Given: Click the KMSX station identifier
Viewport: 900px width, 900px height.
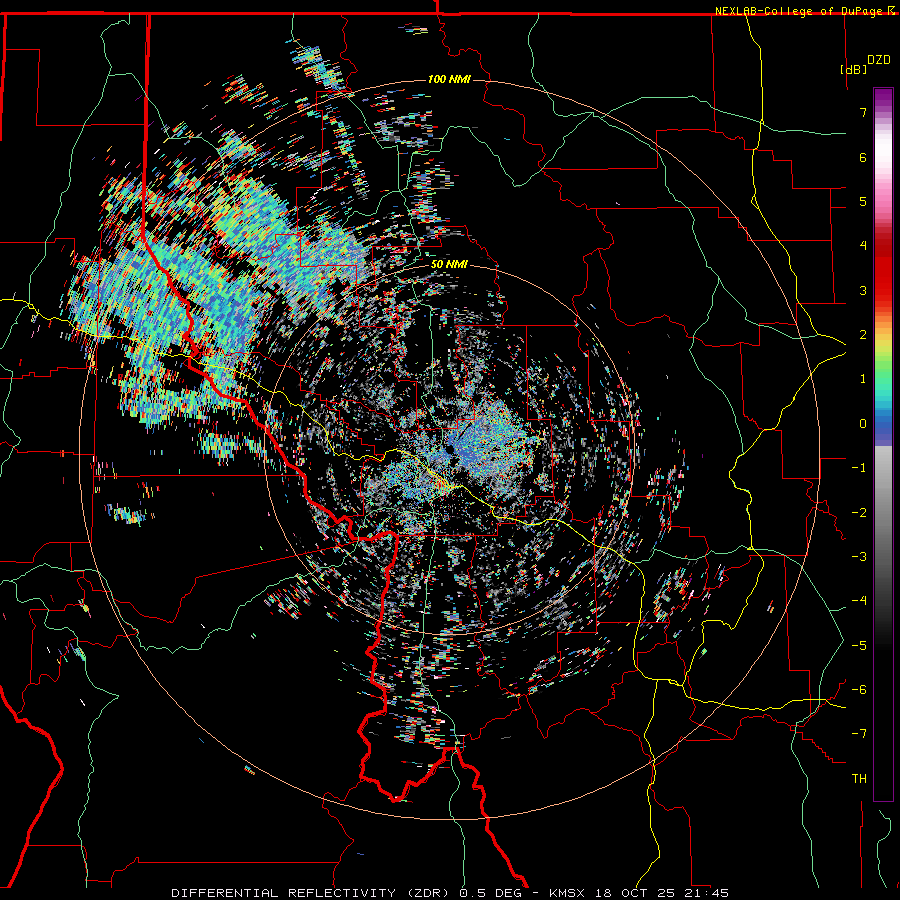Looking at the screenshot, I should 567,893.
